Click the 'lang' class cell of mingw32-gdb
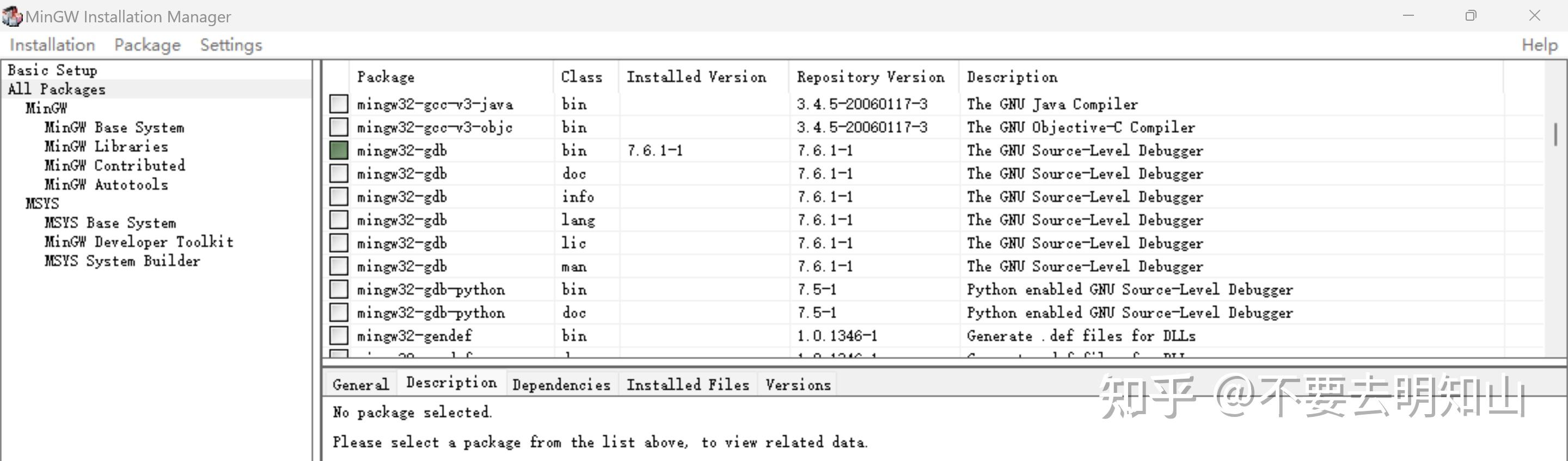1568x461 pixels. 578,220
